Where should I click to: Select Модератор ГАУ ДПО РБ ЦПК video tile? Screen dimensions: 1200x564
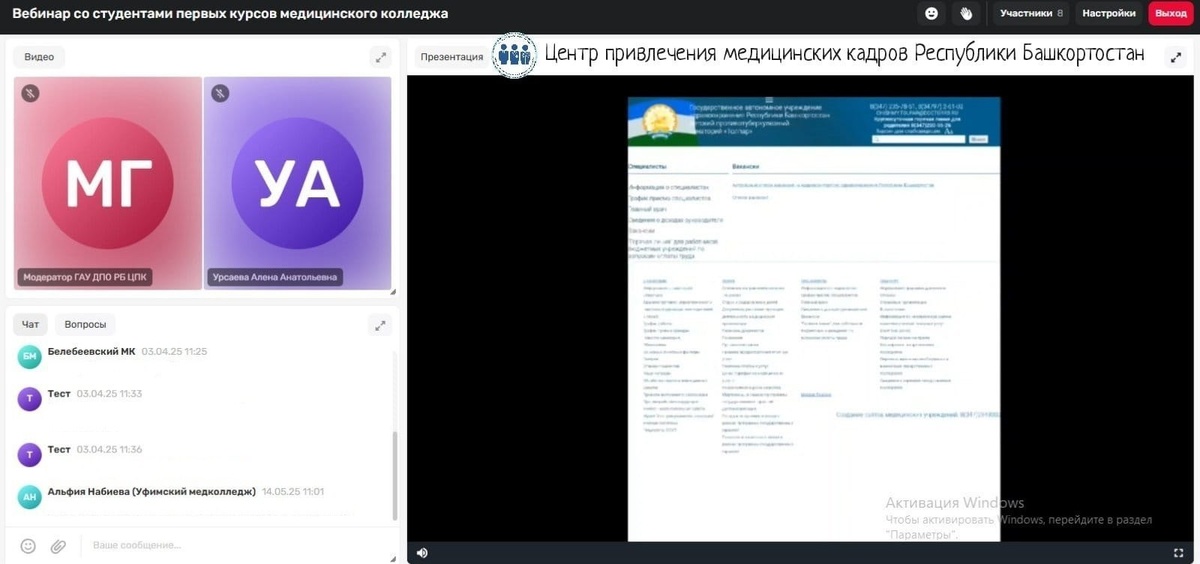point(108,183)
